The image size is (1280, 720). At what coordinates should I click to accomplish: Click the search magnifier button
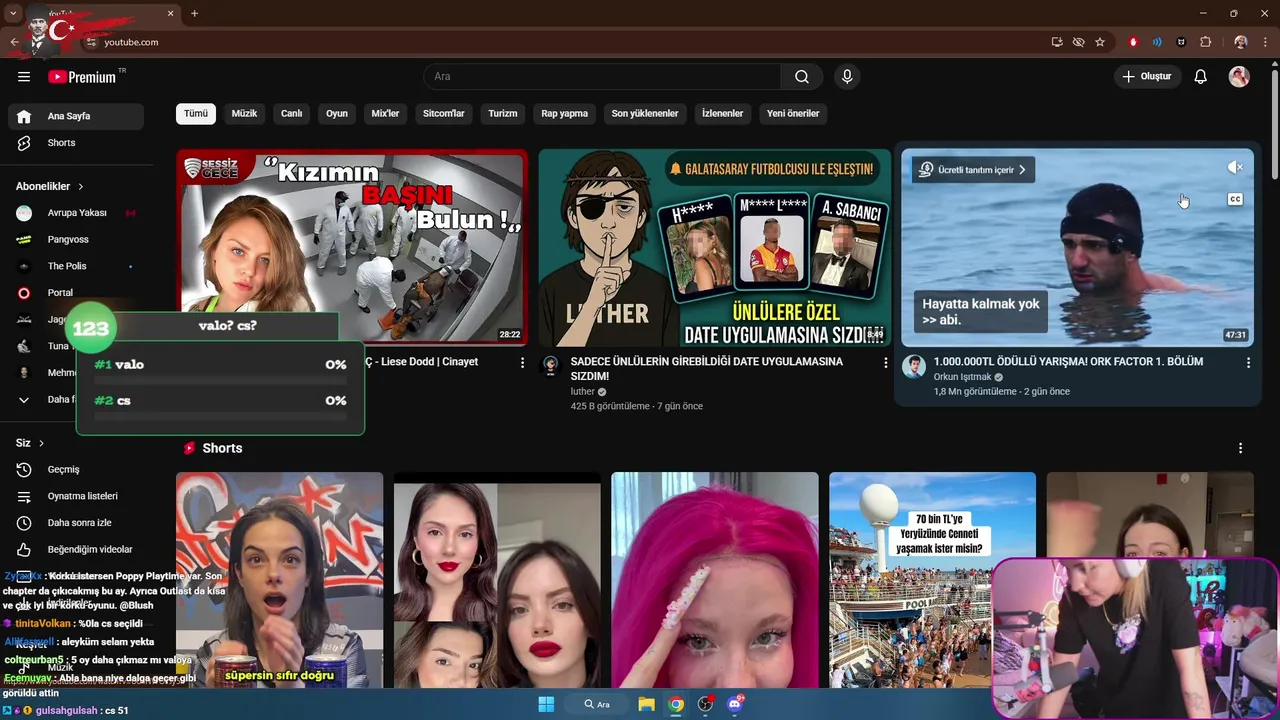802,77
